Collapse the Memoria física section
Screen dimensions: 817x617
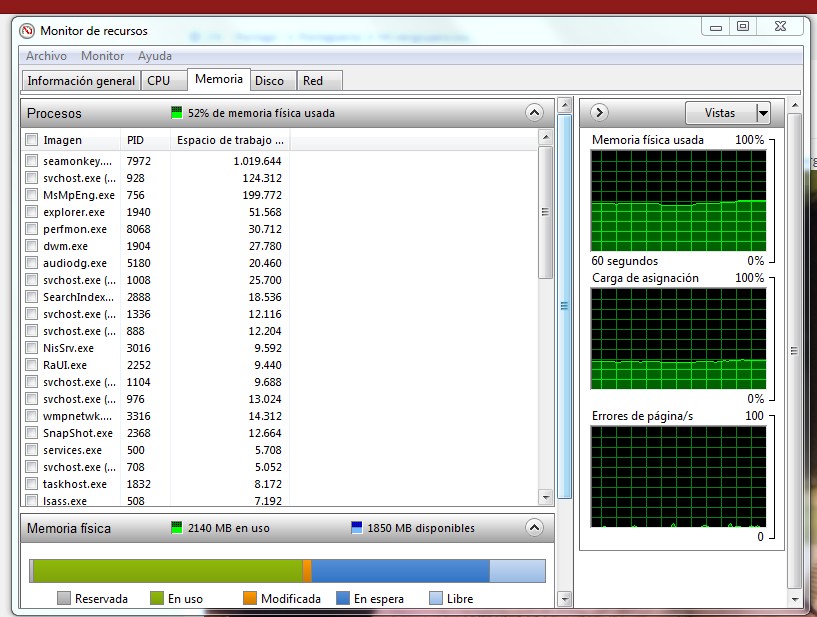[x=534, y=527]
